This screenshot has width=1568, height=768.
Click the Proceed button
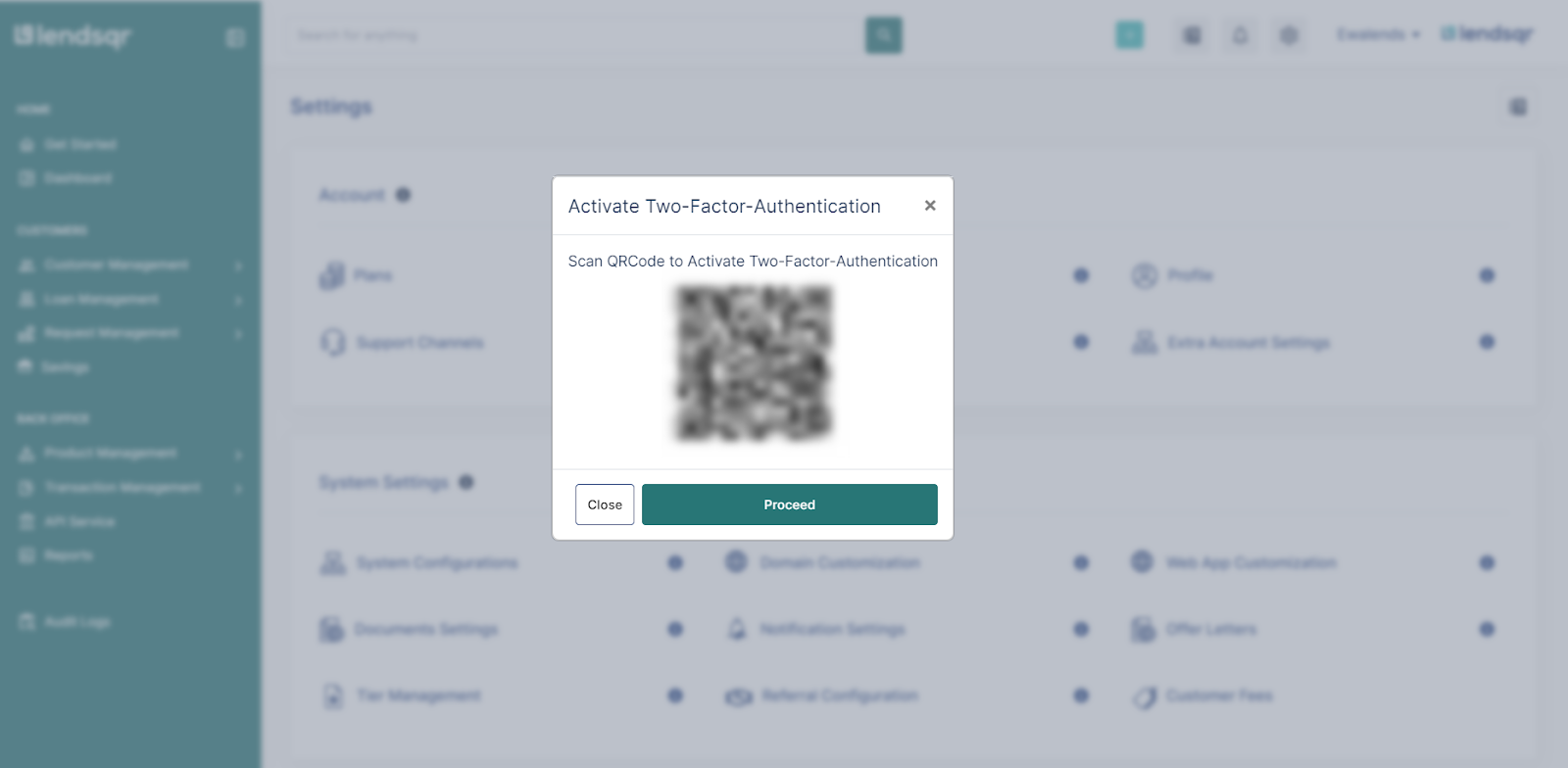(x=789, y=504)
